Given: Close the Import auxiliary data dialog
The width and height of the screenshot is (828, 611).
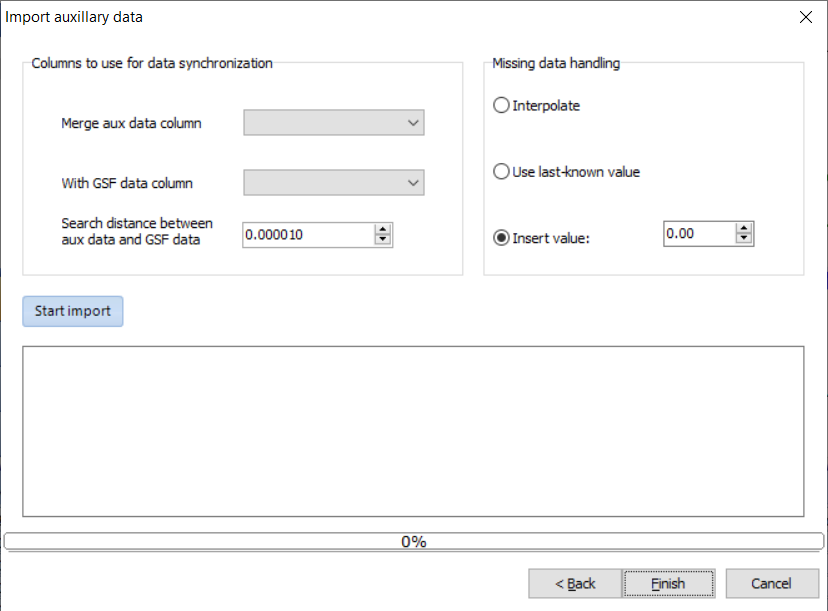Looking at the screenshot, I should click(x=806, y=17).
